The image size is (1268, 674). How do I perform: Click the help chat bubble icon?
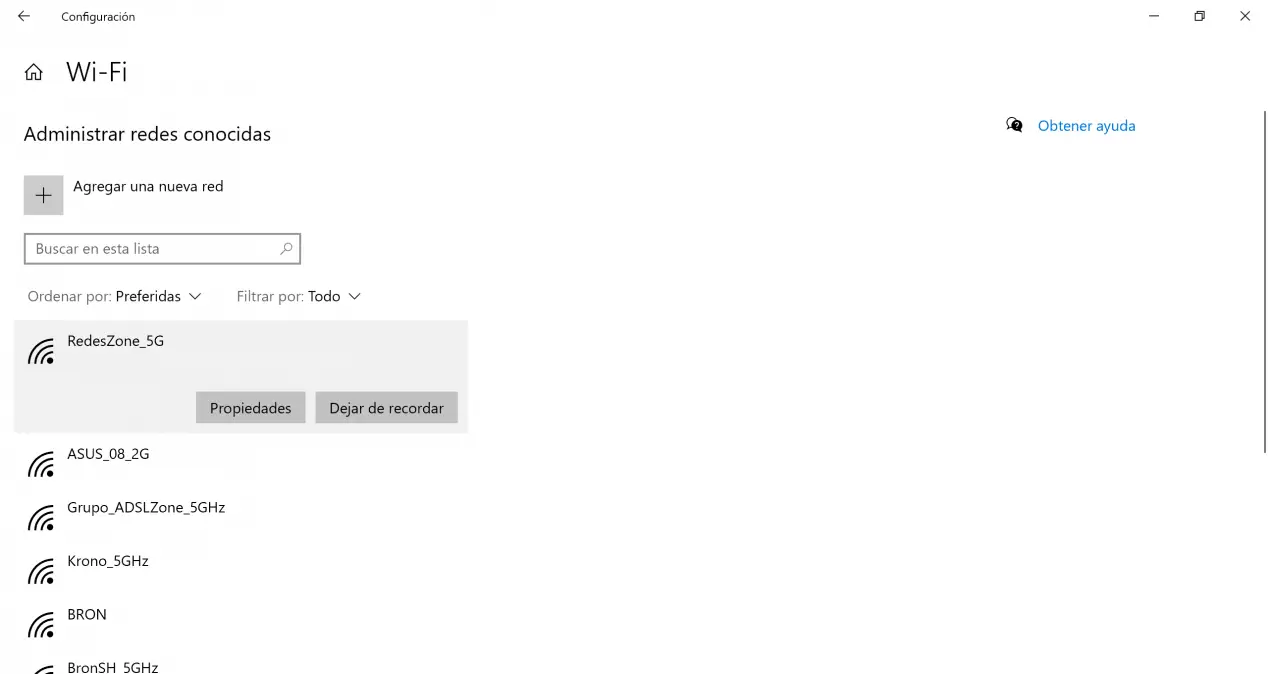1014,125
